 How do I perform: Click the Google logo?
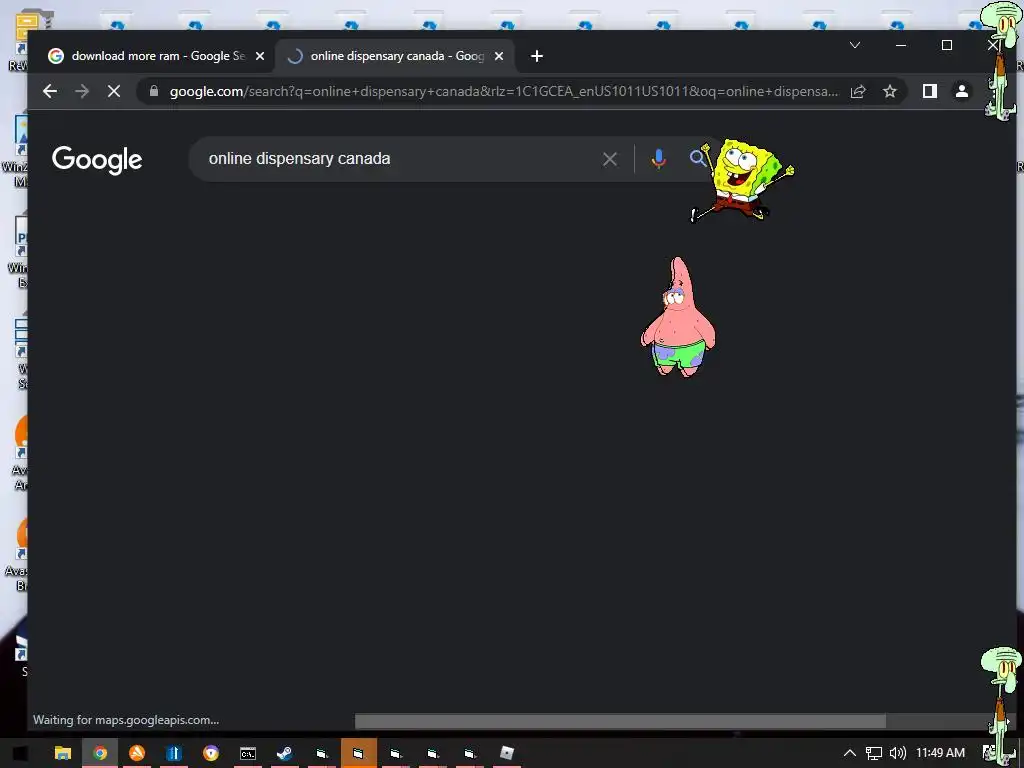click(97, 159)
